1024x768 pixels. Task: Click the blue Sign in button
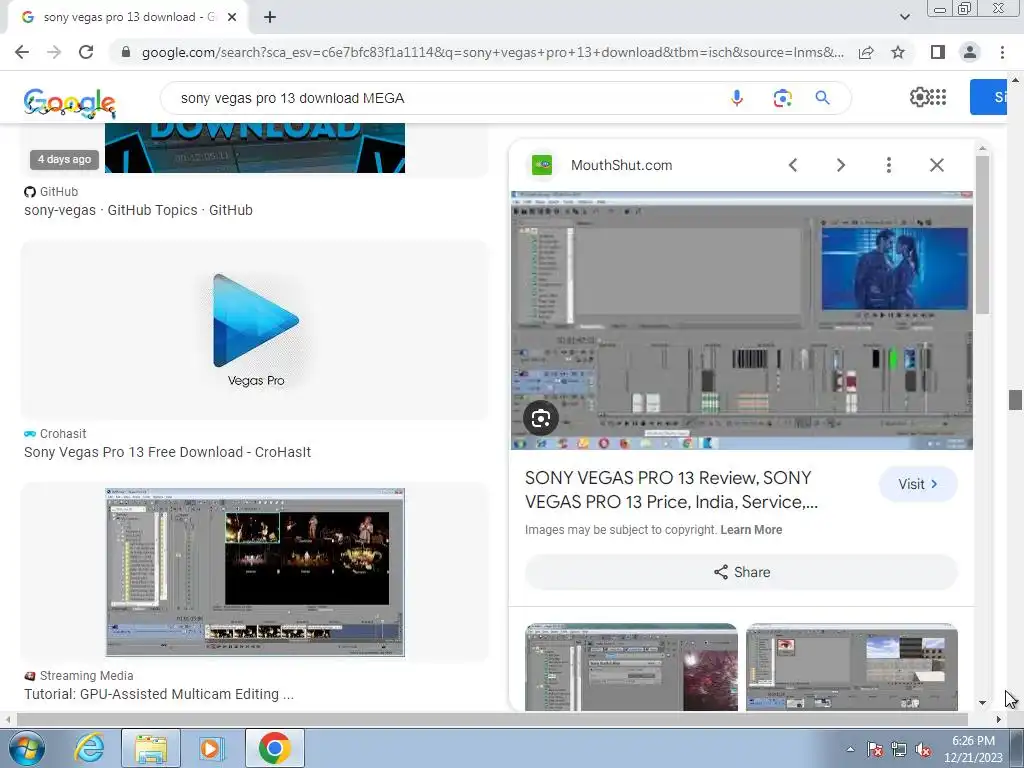pos(989,97)
